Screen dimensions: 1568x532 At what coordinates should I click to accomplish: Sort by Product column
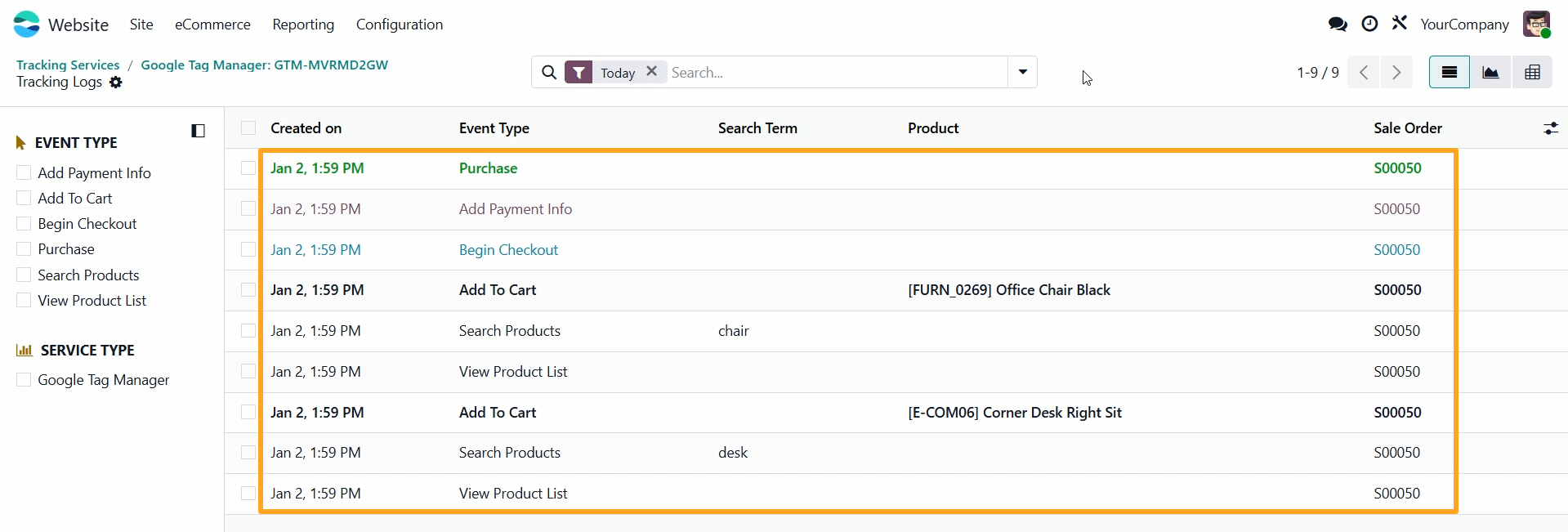coord(933,128)
